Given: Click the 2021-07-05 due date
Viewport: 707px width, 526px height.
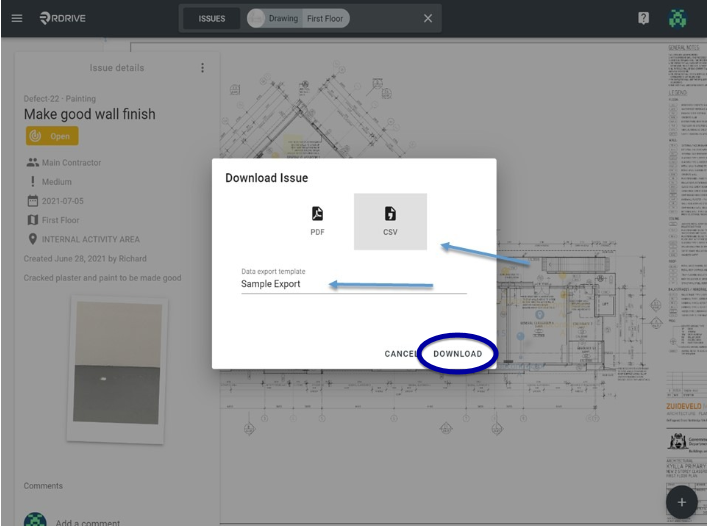Looking at the screenshot, I should pyautogui.click(x=63, y=201).
